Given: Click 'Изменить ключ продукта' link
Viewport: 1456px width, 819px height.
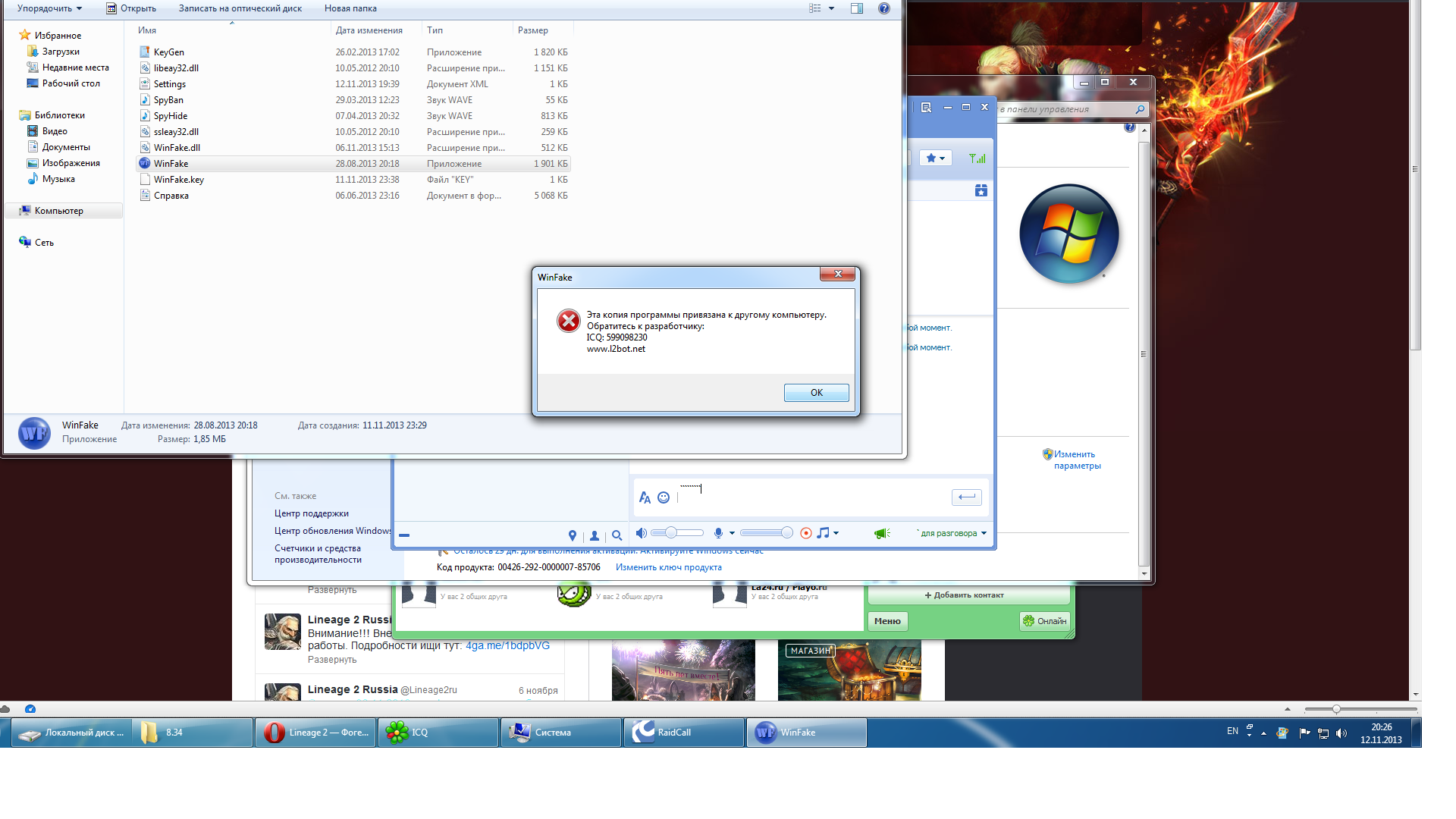Looking at the screenshot, I should coord(669,567).
